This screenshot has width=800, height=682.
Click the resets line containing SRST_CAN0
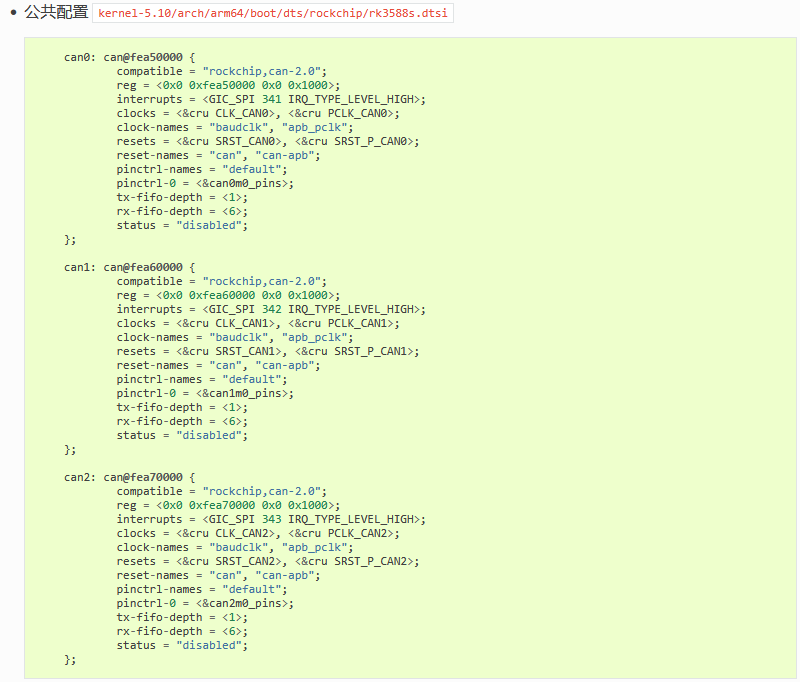(268, 141)
